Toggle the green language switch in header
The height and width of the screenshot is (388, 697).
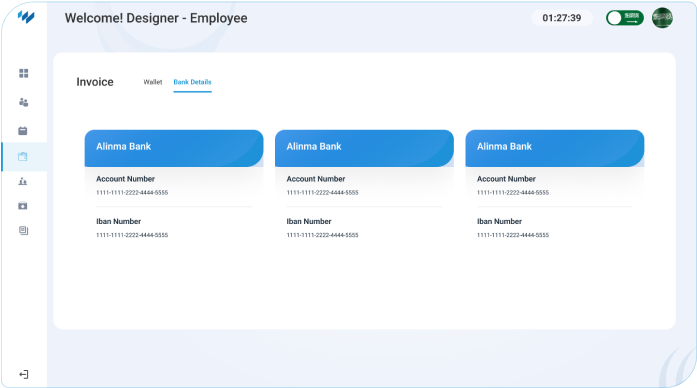(625, 18)
